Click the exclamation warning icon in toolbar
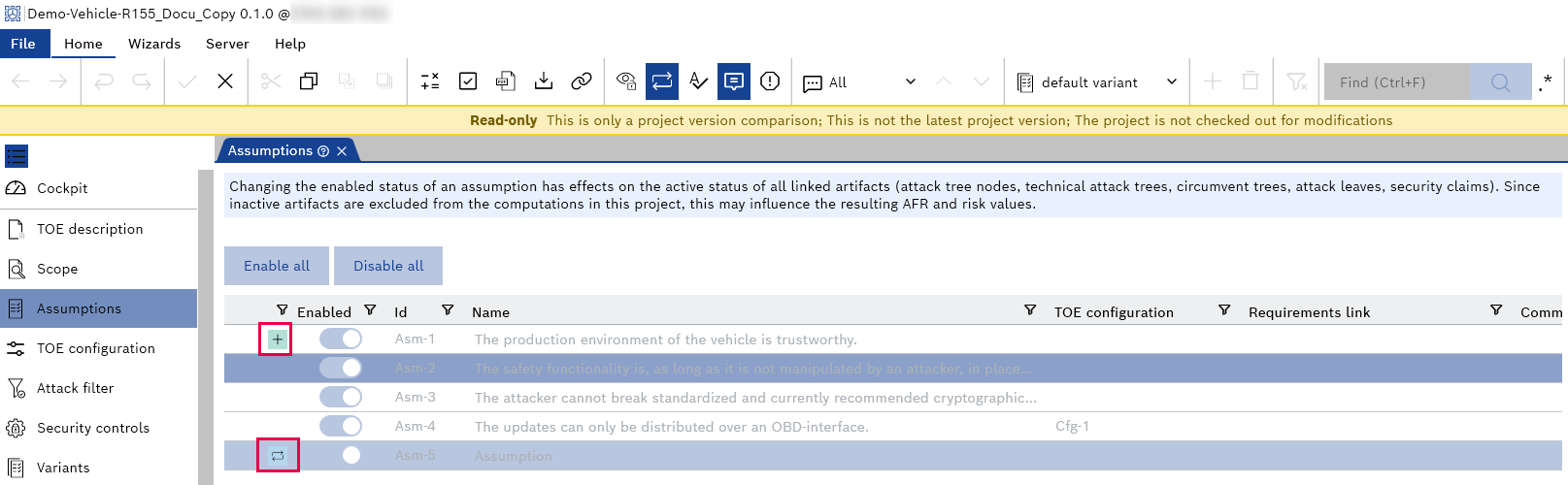Image resolution: width=1568 pixels, height=485 pixels. coord(770,81)
